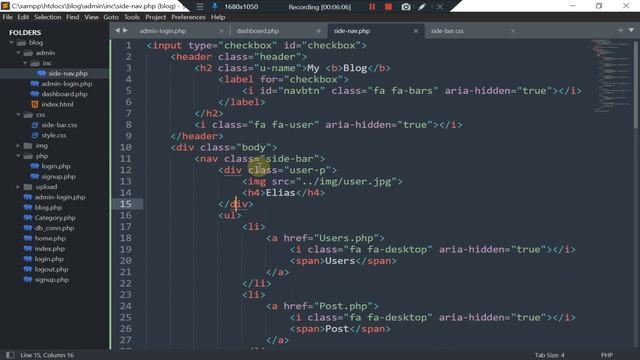Open index.php in the sidebar
The height and width of the screenshot is (360, 640).
[49, 249]
